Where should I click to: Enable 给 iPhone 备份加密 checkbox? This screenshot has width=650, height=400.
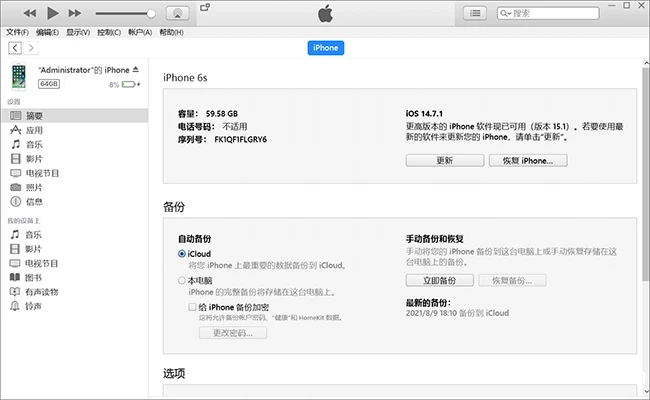coord(192,307)
